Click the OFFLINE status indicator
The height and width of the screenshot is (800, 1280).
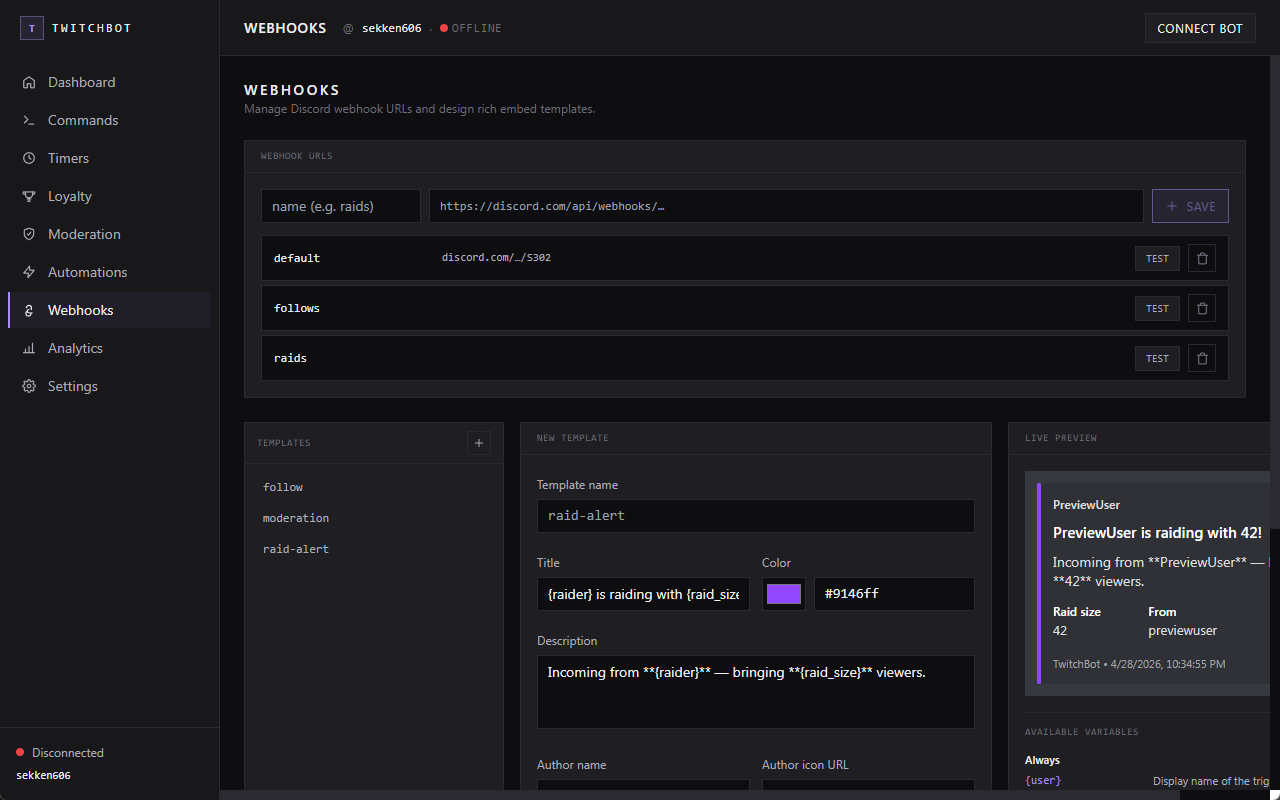tap(471, 28)
